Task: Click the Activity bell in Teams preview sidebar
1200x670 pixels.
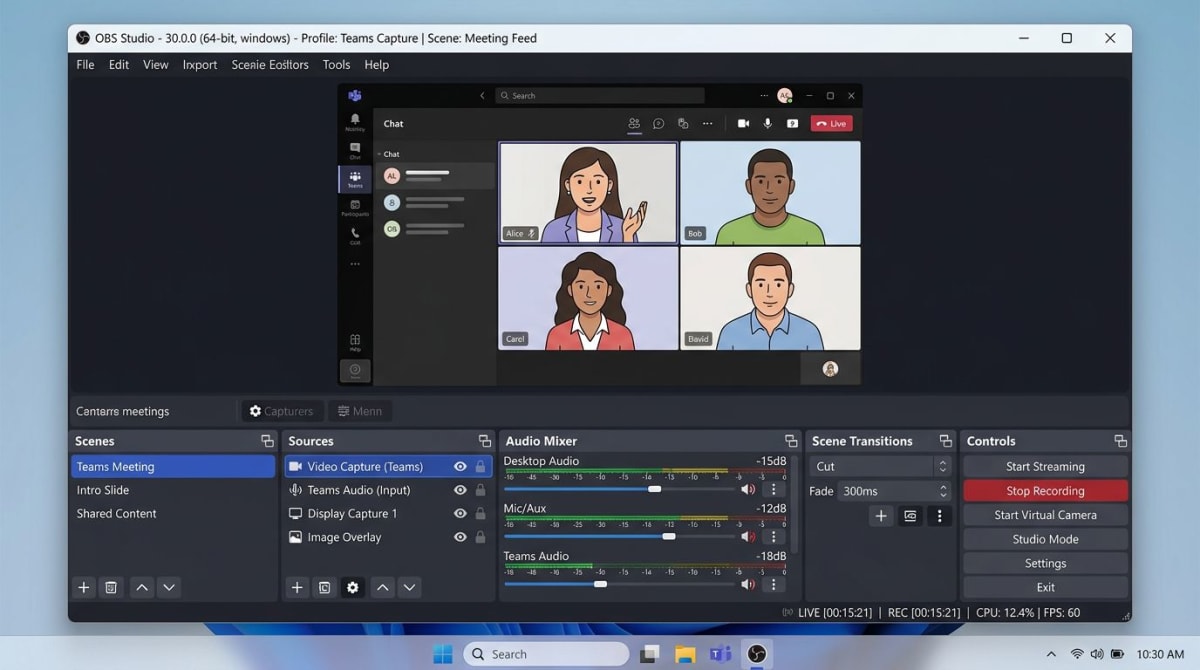Action: tap(355, 121)
